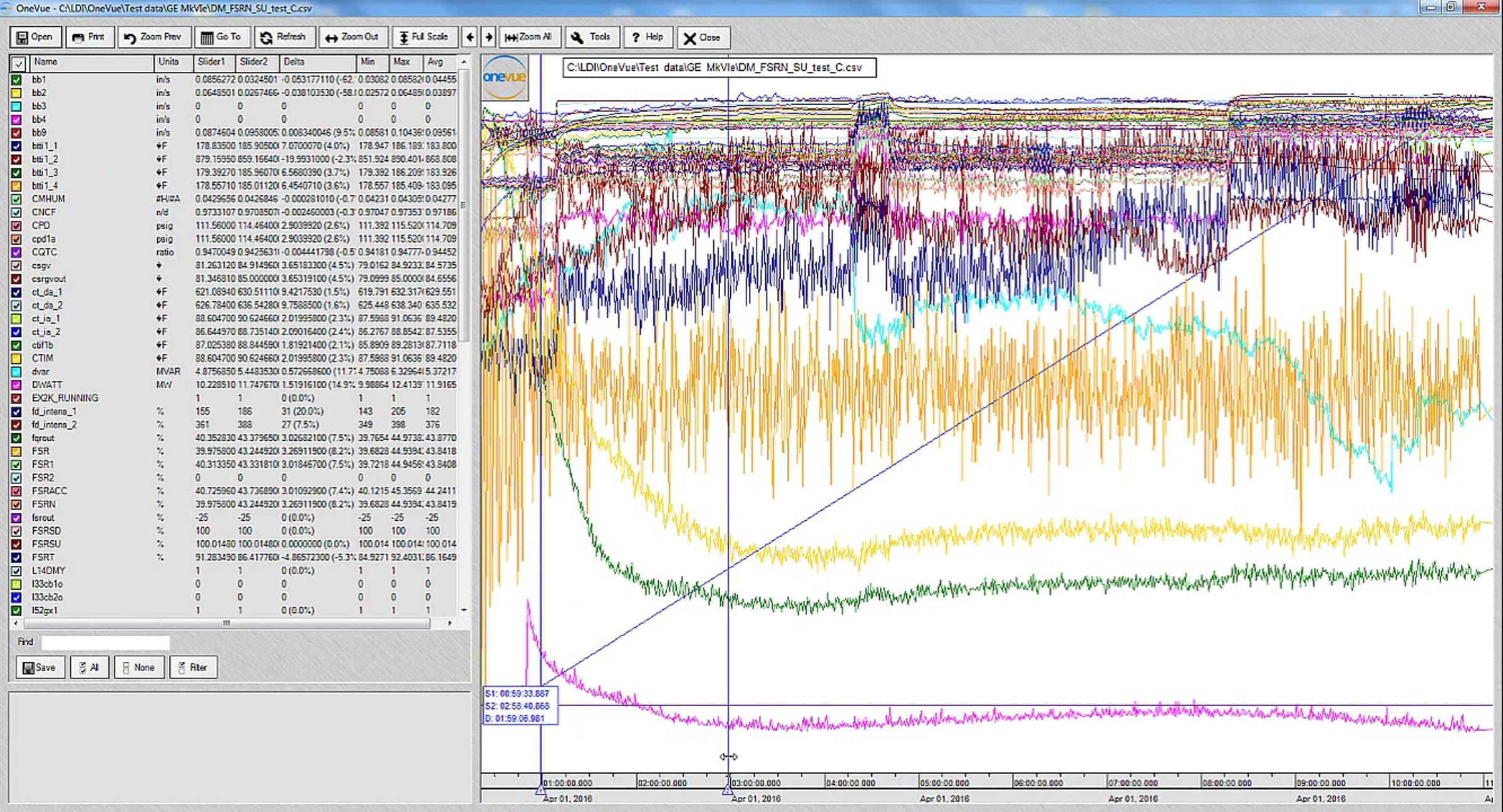This screenshot has width=1503, height=812.
Task: Open a data file with Open button
Action: [35, 38]
